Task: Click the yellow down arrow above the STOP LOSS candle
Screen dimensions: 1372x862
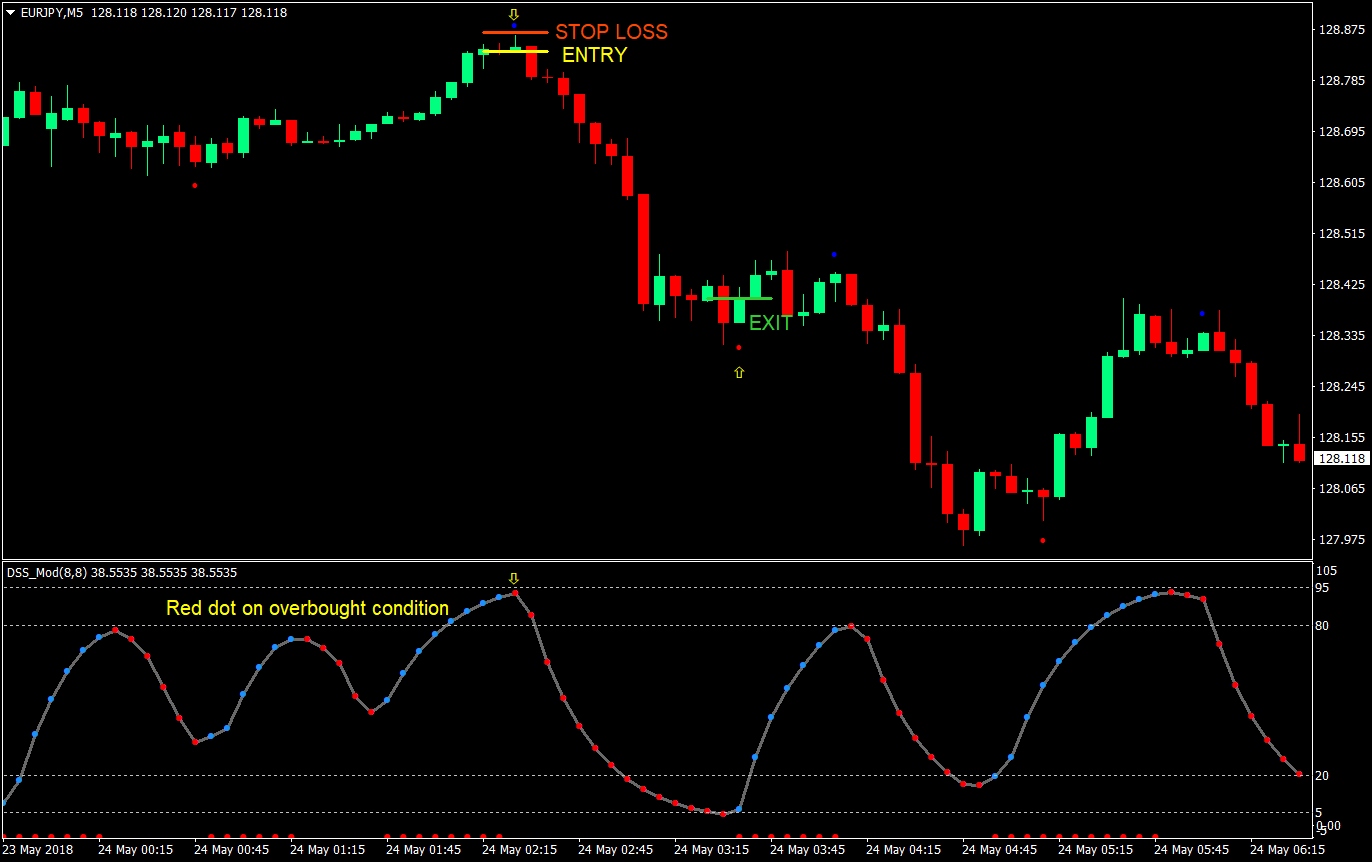Action: [514, 13]
